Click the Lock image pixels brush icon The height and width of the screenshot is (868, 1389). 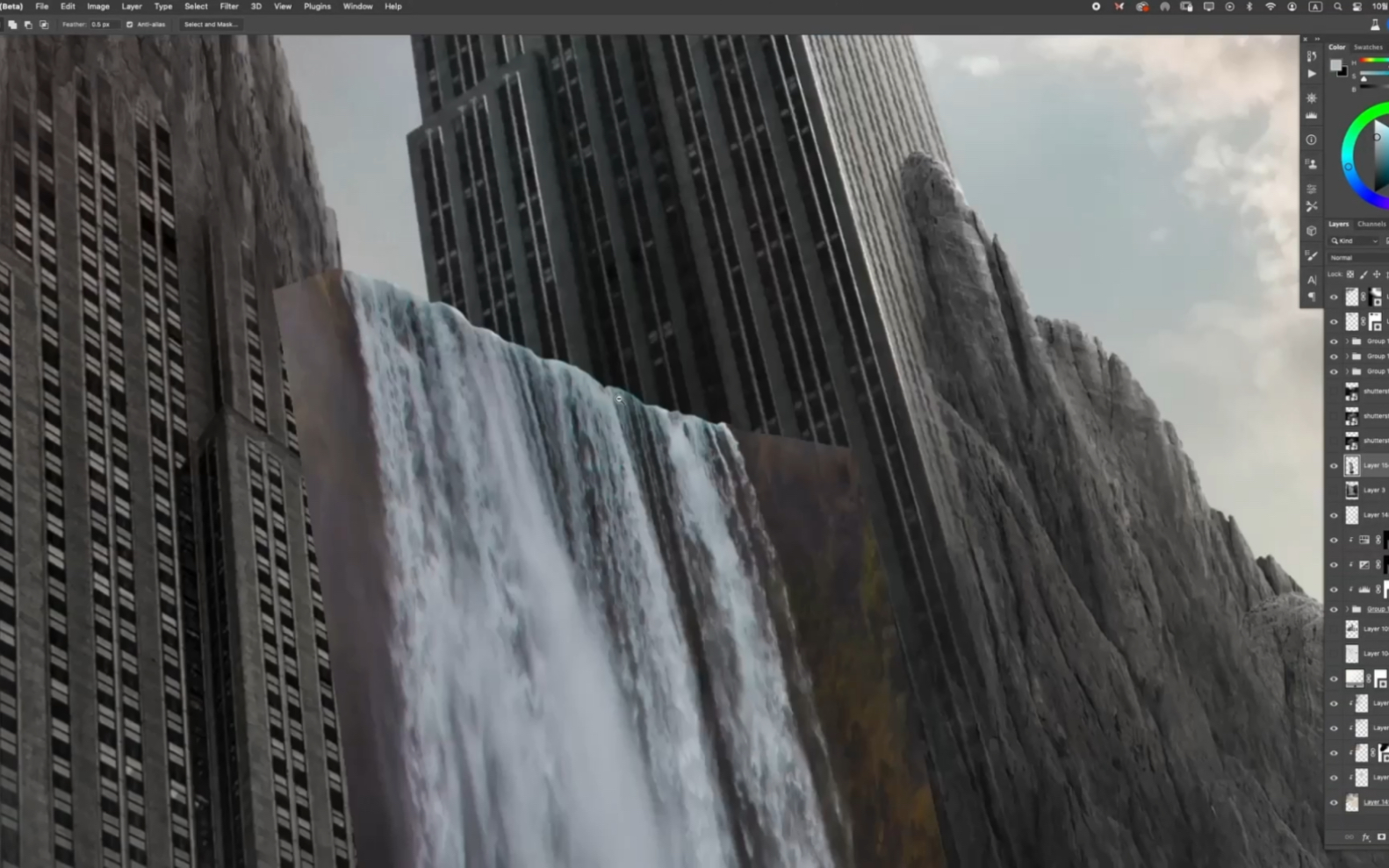coord(1364,275)
